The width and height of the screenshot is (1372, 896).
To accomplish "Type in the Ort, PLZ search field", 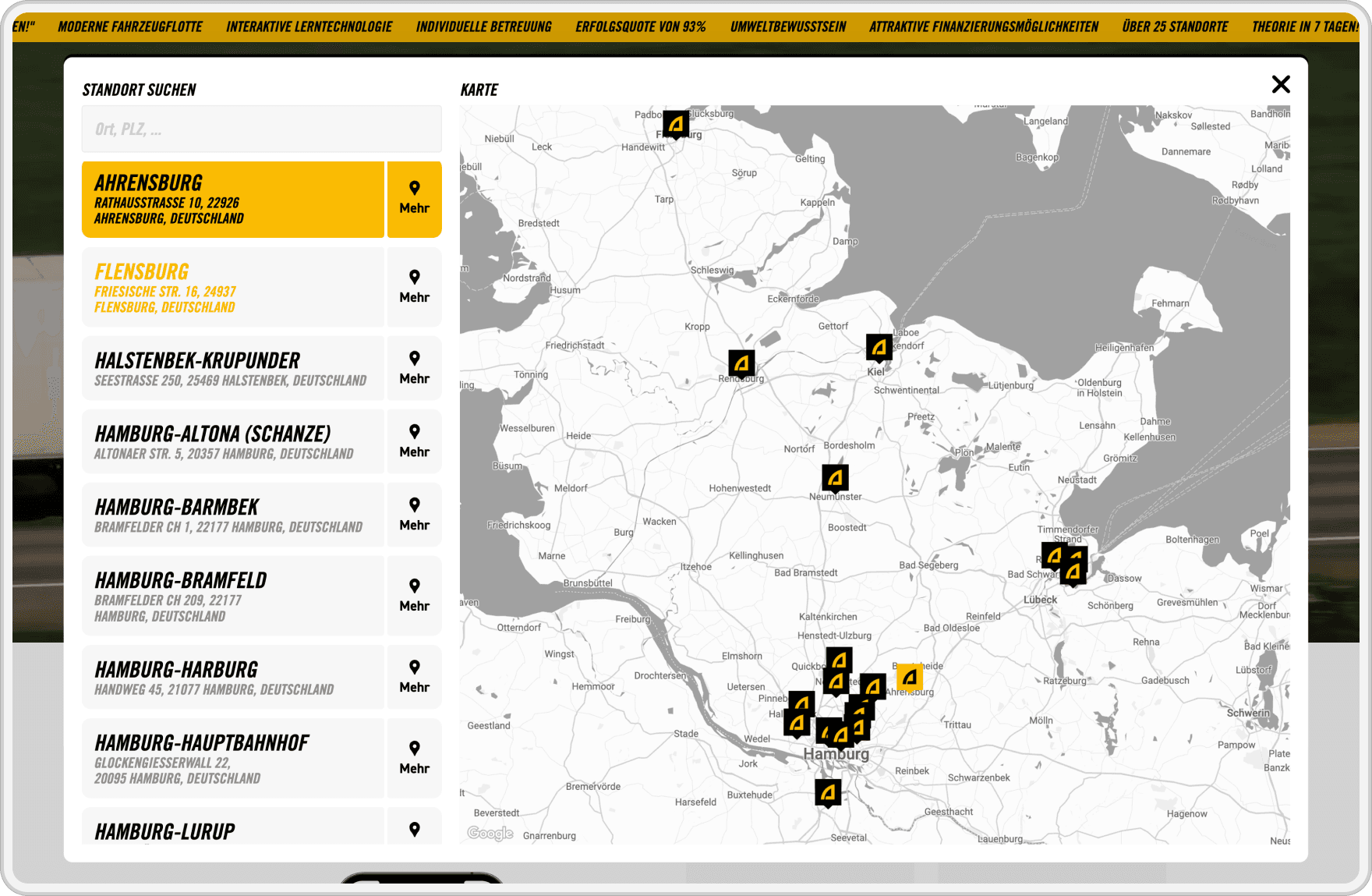I will tap(261, 129).
